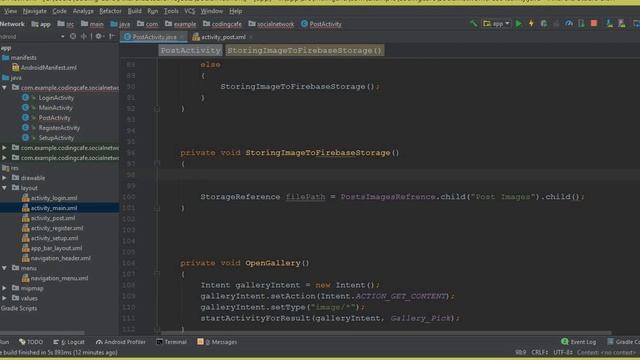Click the Apply Changes lightning icon
This screenshot has width=640, height=360.
coord(531,24)
